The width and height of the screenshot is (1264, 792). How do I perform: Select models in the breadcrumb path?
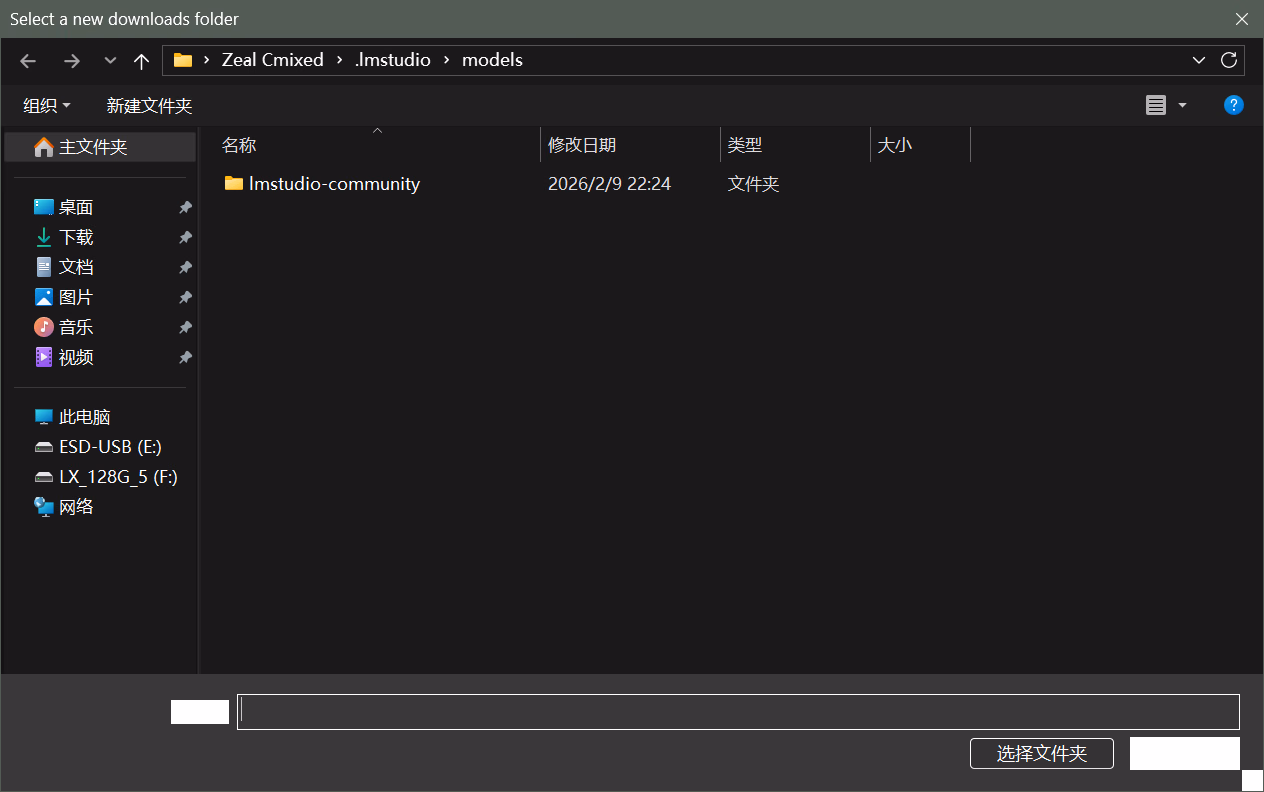492,60
